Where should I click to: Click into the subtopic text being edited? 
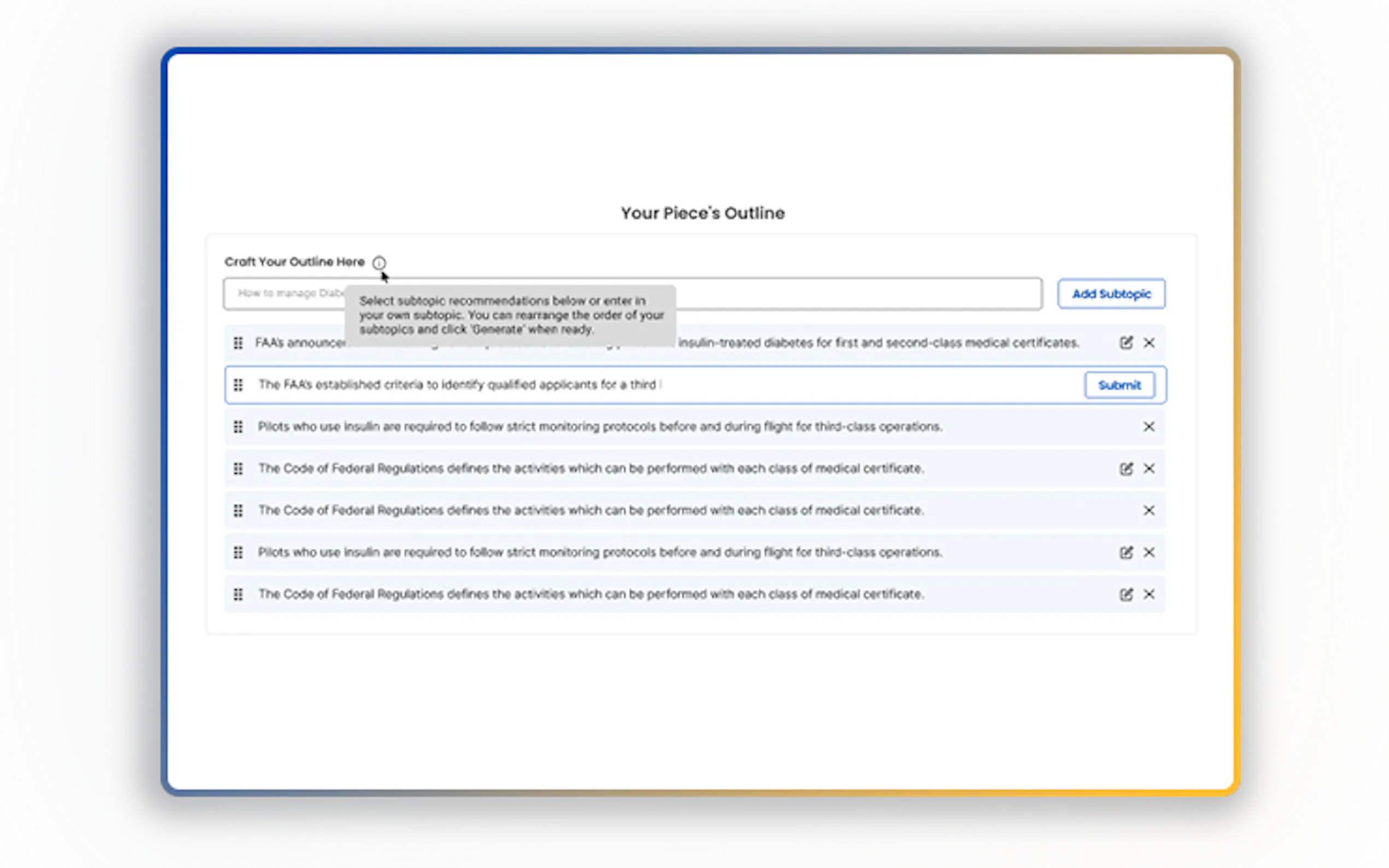click(x=632, y=385)
